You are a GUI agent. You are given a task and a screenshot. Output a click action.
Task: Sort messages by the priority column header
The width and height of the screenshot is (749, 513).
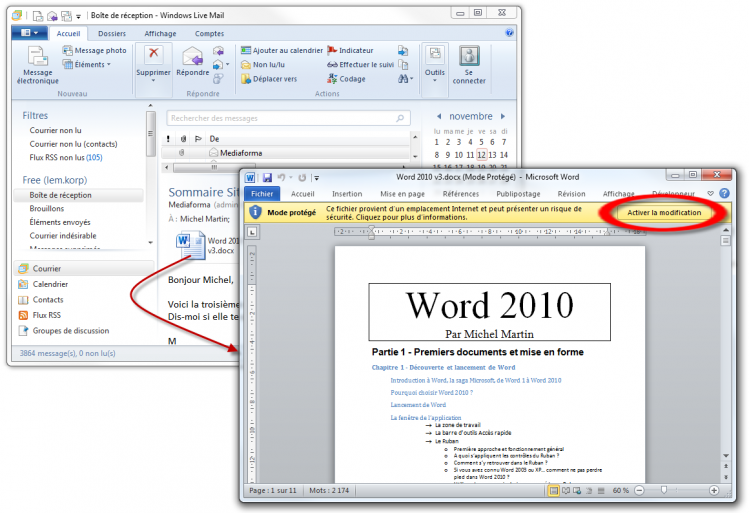[168, 139]
